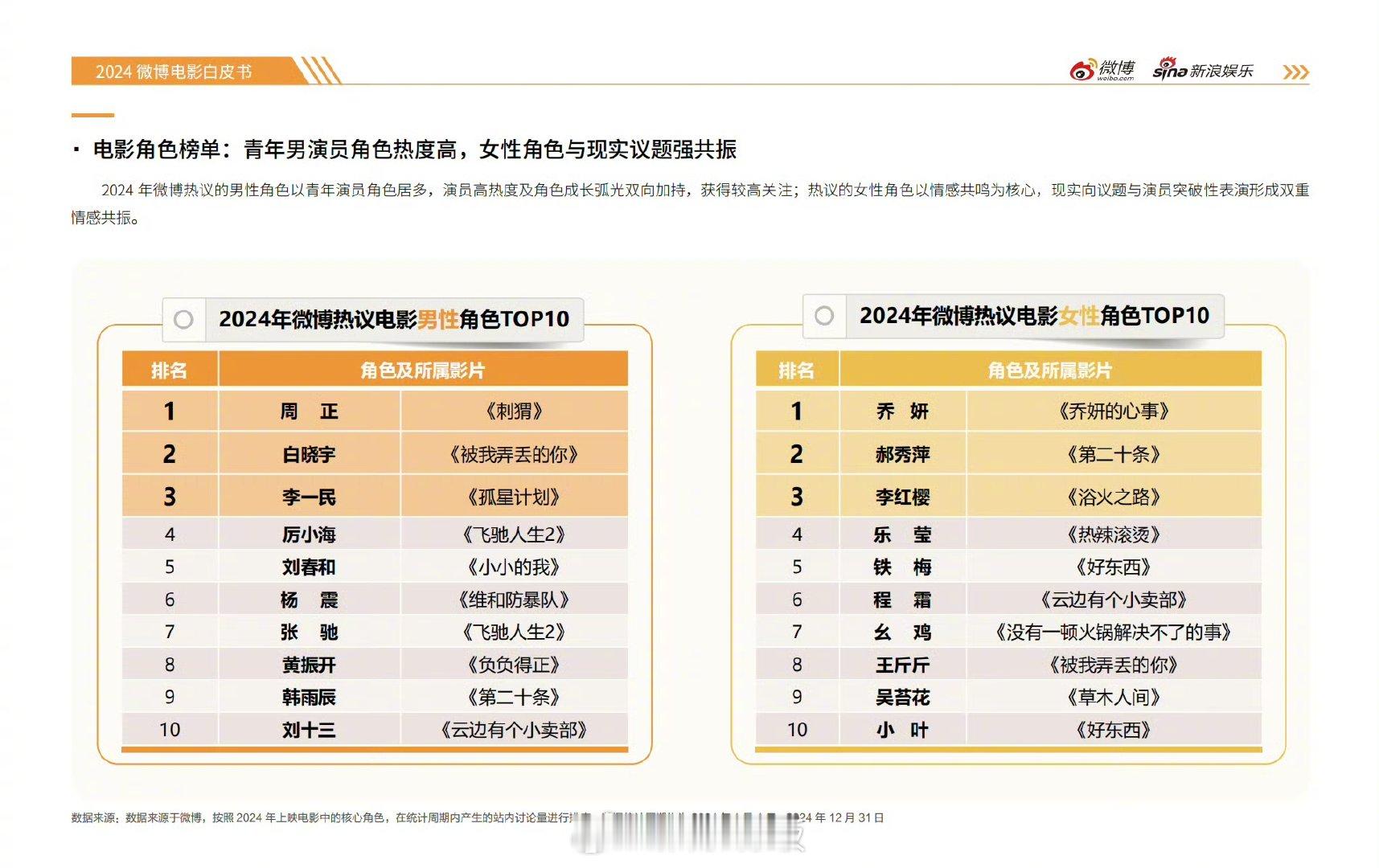Click the film 《孤星计划》
The height and width of the screenshot is (868, 1379).
(514, 497)
